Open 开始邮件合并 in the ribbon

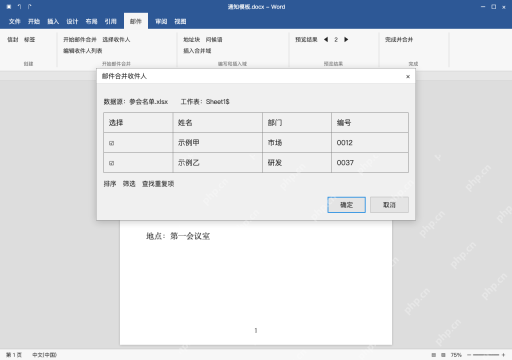tap(80, 40)
